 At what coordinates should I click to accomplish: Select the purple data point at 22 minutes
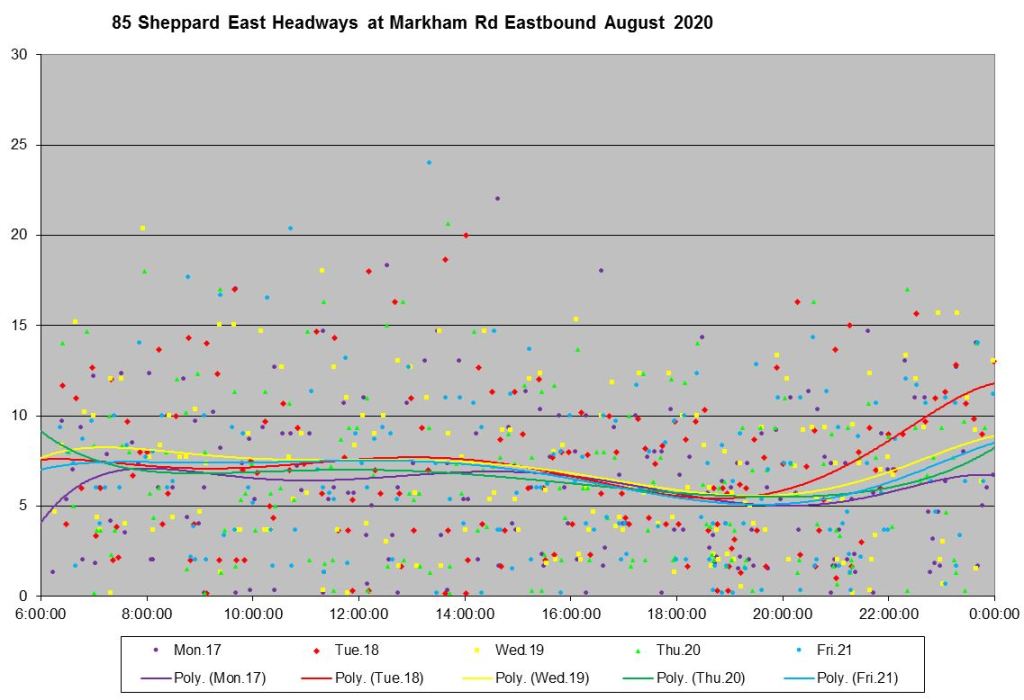click(x=497, y=198)
